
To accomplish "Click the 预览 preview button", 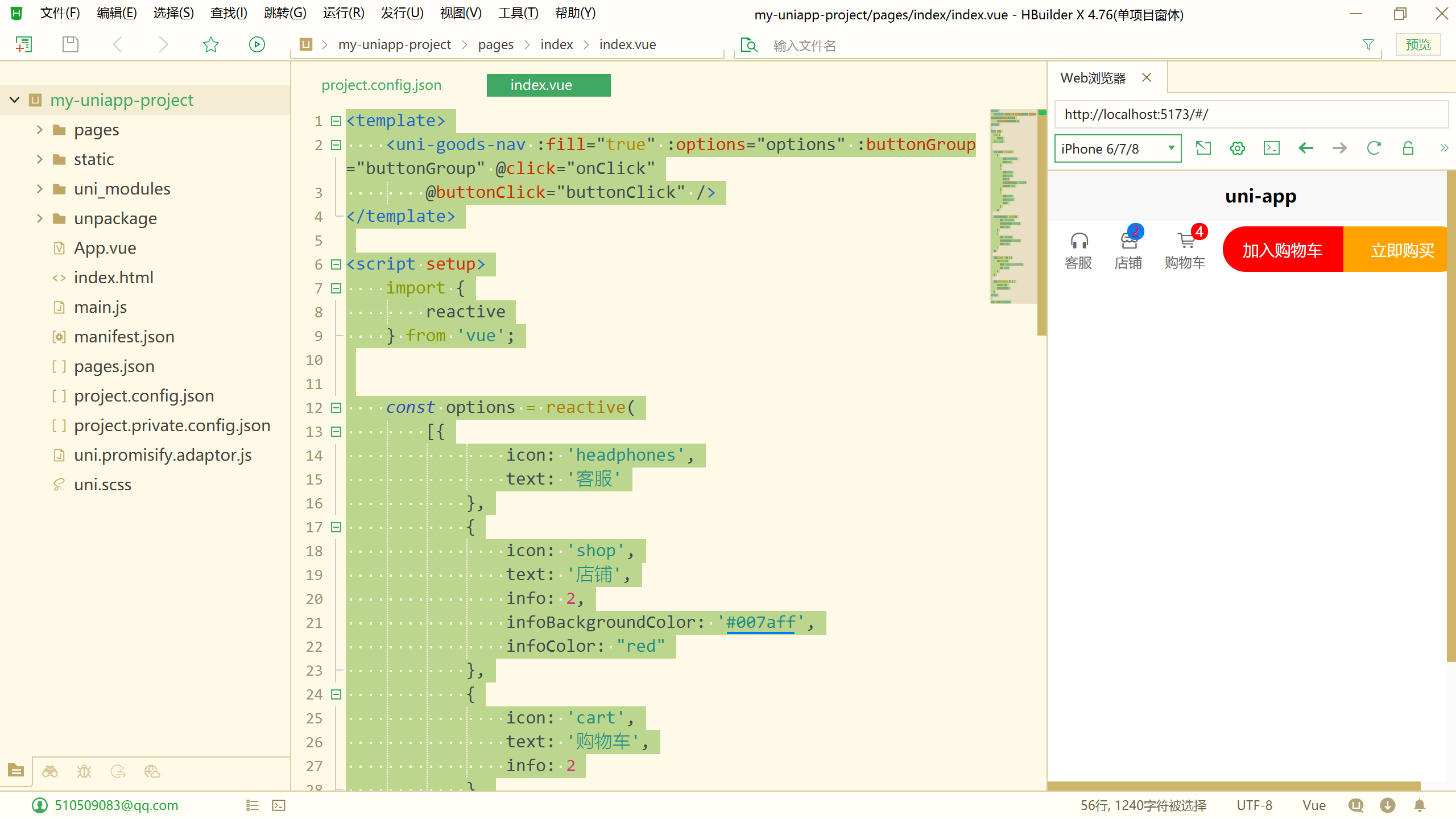I will coord(1418,44).
